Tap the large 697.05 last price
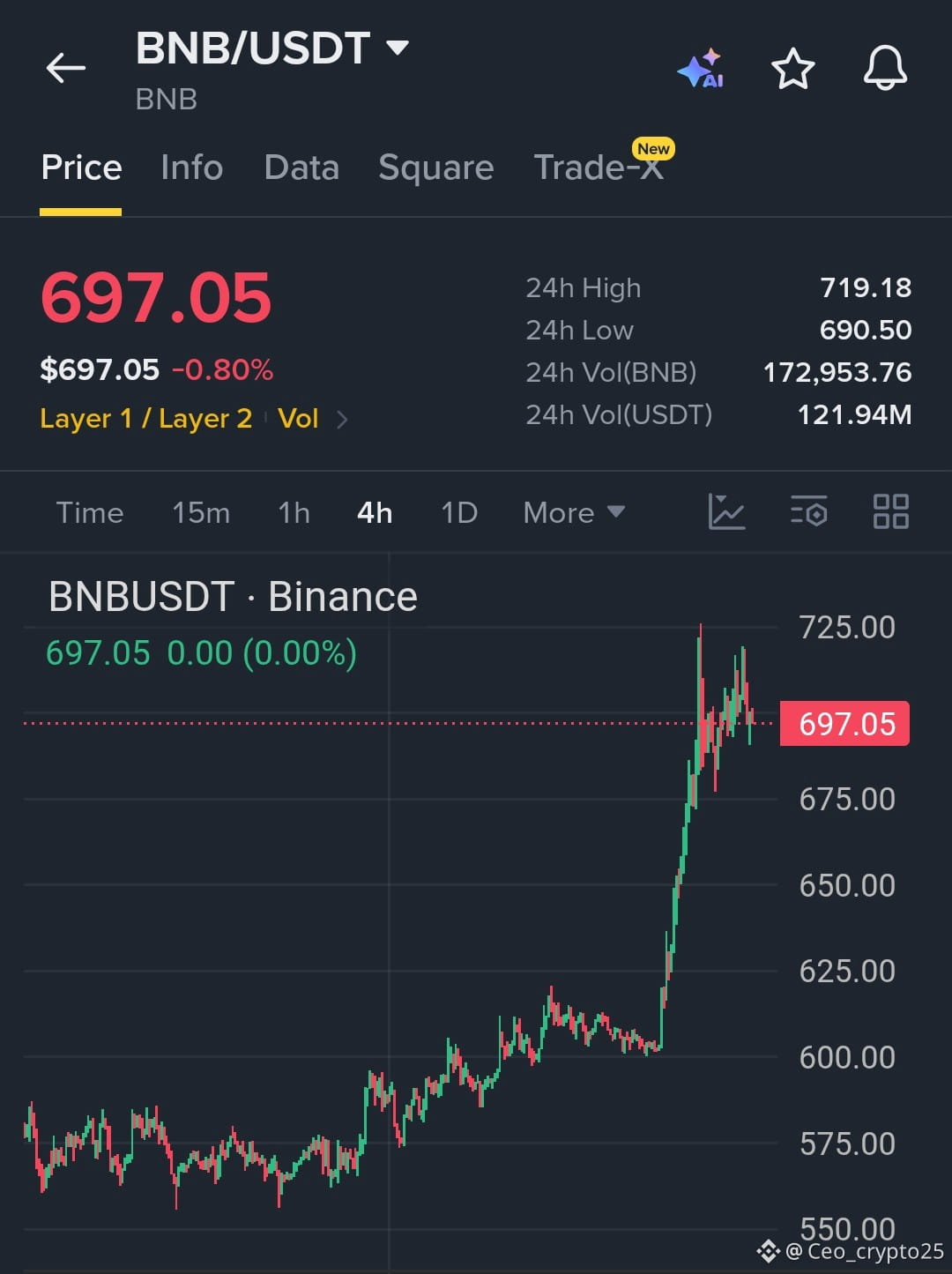This screenshot has height=1274, width=952. coord(156,297)
